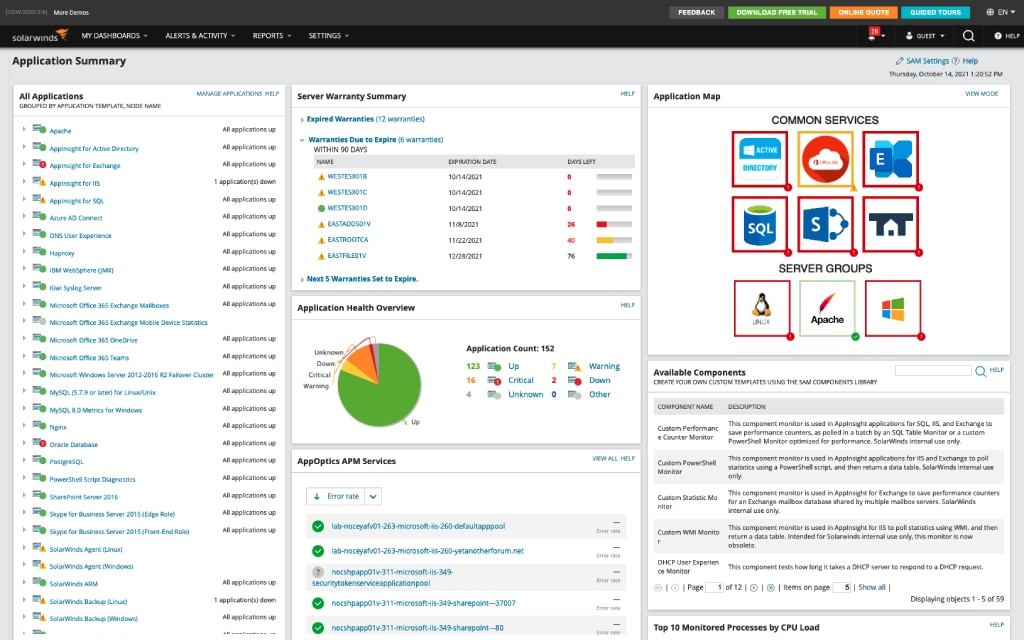Click the SolarWinds logo
Image resolution: width=1024 pixels, height=640 pixels.
[x=38, y=35]
